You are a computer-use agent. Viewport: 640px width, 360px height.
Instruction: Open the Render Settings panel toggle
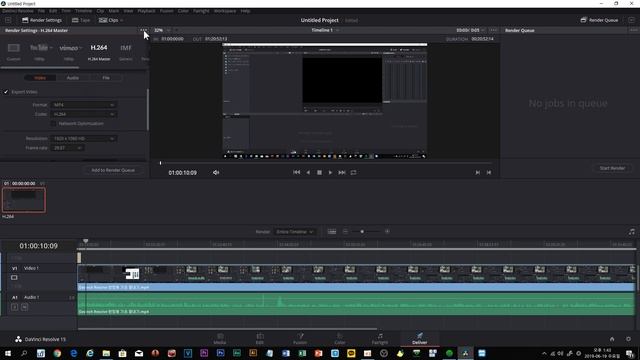(42, 20)
